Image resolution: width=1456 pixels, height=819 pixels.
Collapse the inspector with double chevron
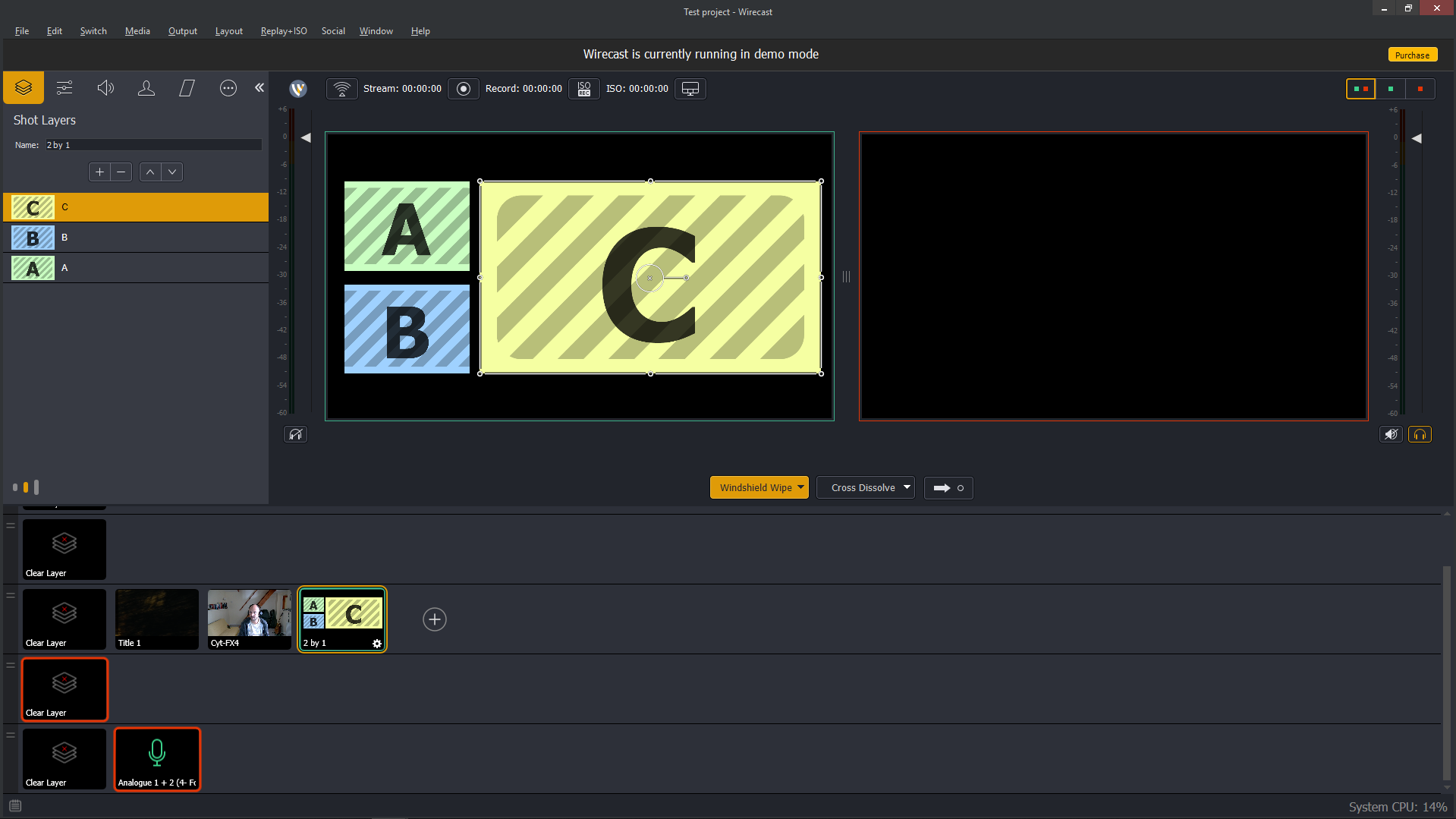pyautogui.click(x=259, y=87)
